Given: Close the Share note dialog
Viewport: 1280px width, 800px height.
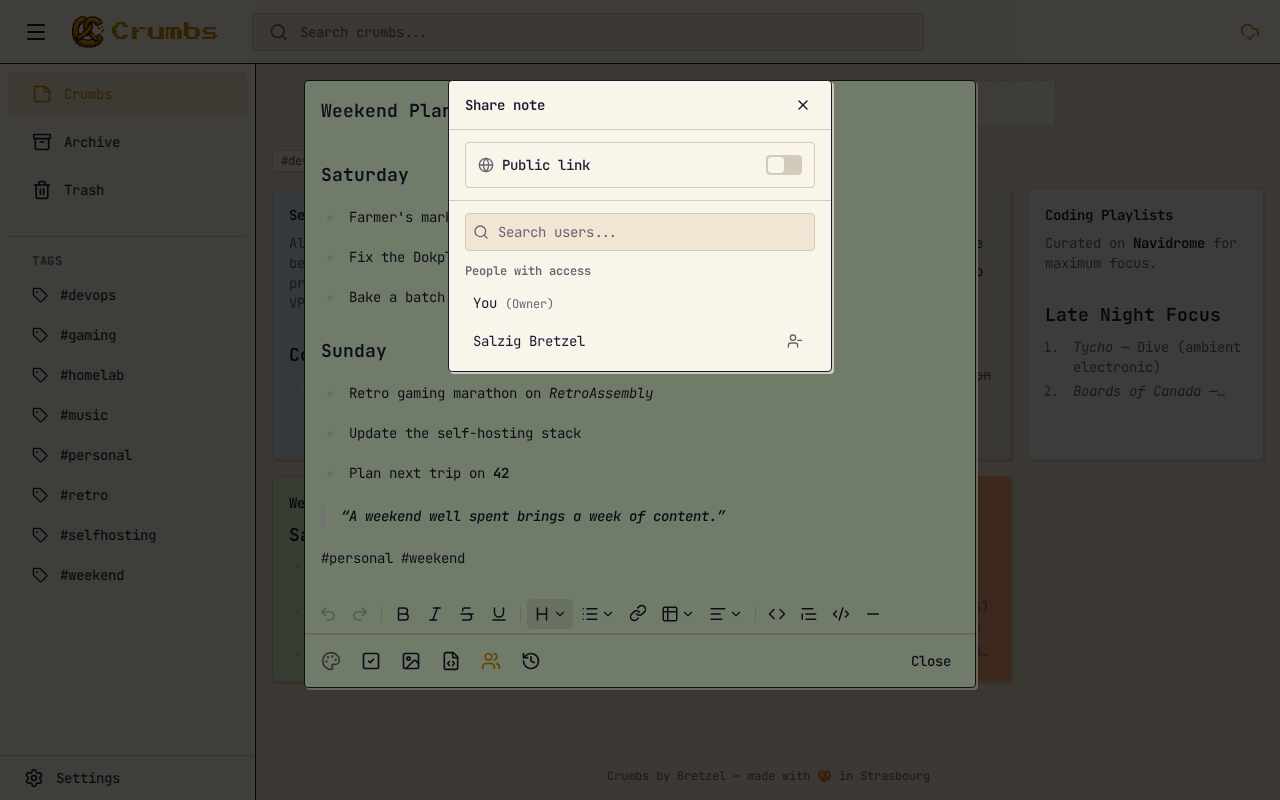Looking at the screenshot, I should click(x=803, y=105).
